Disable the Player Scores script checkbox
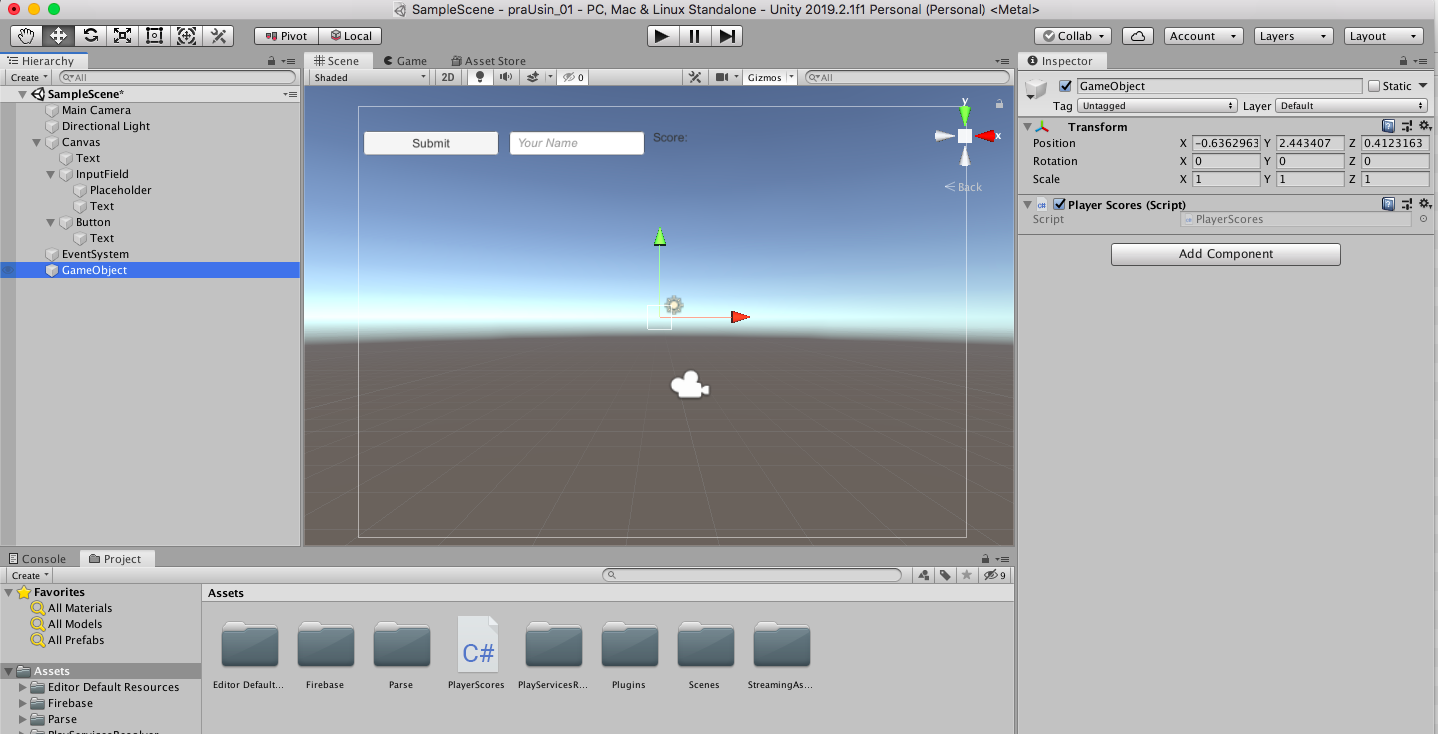This screenshot has width=1438, height=734. (x=1059, y=204)
